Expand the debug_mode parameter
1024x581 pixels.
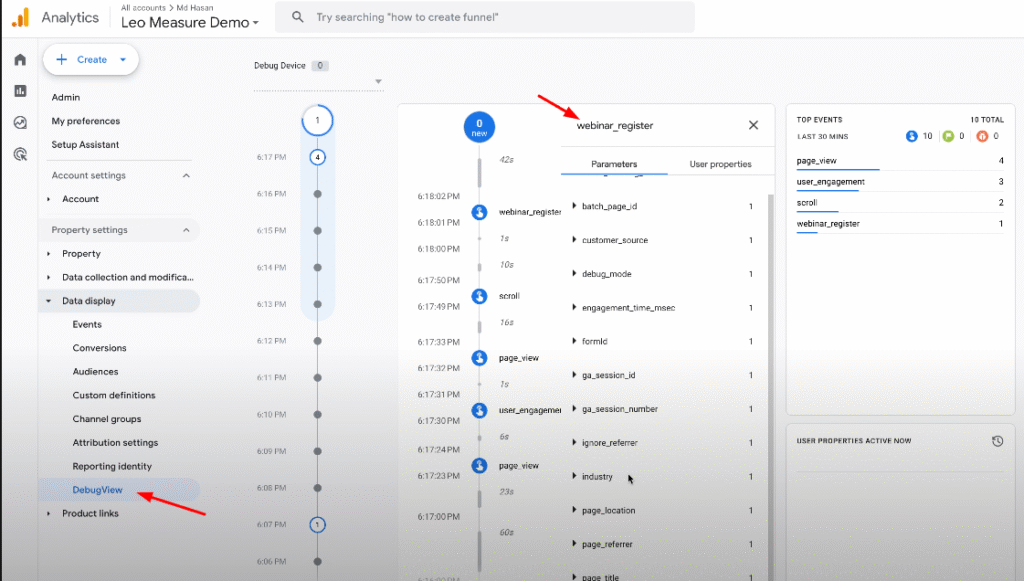pyautogui.click(x=574, y=274)
